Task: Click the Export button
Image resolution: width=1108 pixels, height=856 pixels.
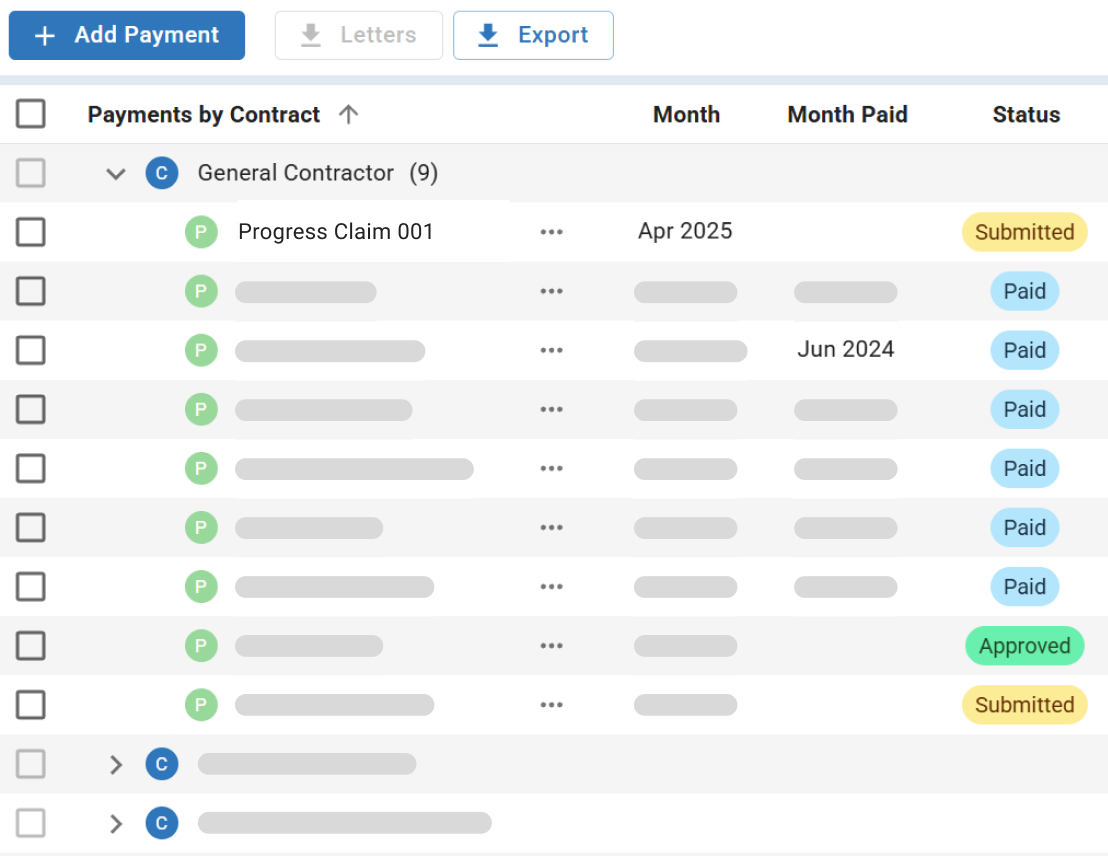Action: [533, 34]
